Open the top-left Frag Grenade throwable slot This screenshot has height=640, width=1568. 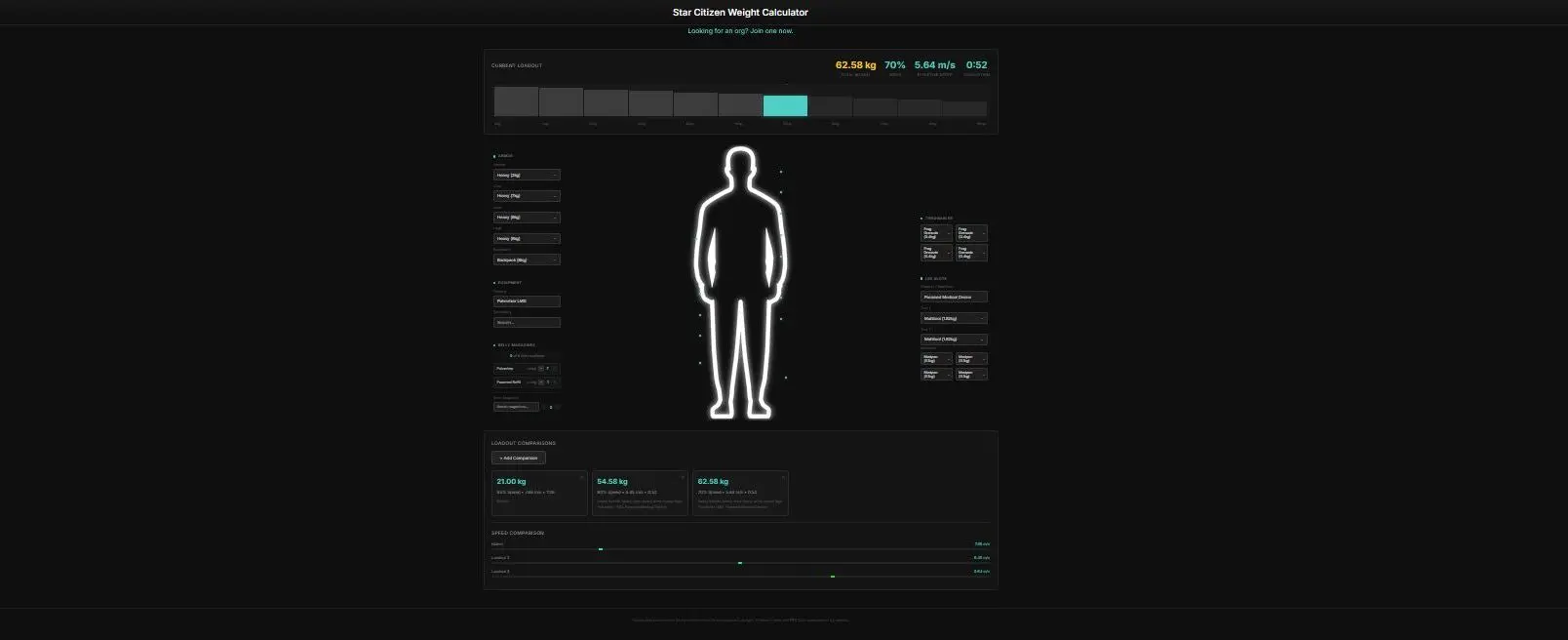point(936,233)
